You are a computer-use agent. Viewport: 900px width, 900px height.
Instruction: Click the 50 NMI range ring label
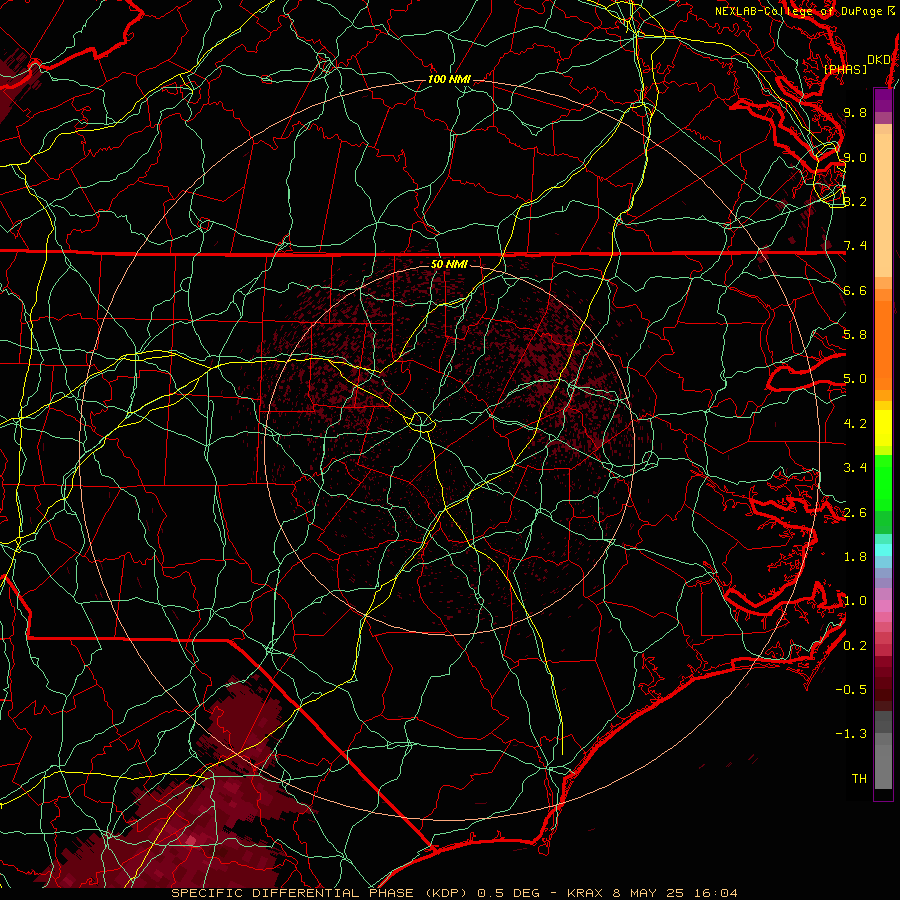pyautogui.click(x=449, y=264)
